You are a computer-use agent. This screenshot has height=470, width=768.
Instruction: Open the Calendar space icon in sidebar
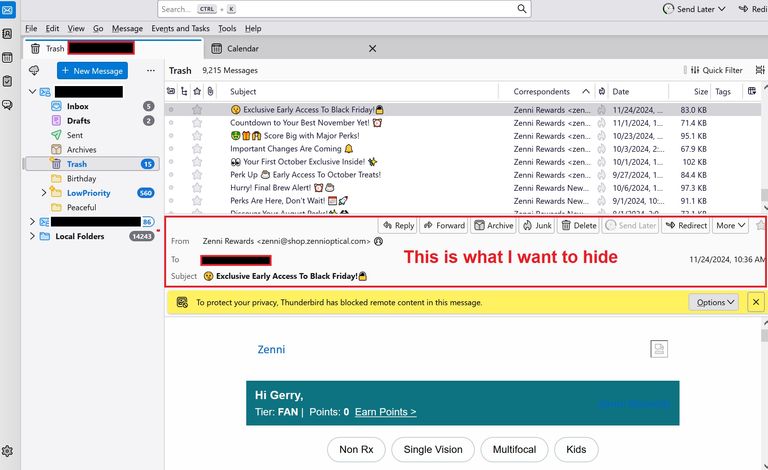[7, 57]
